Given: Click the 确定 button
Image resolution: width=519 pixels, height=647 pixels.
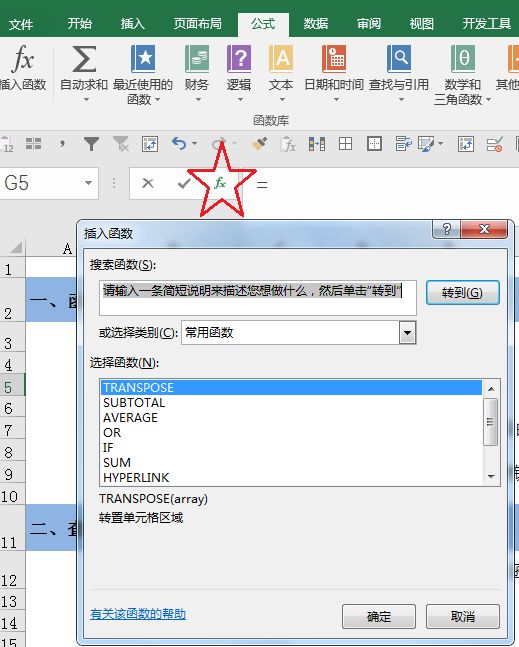Looking at the screenshot, I should (x=379, y=616).
